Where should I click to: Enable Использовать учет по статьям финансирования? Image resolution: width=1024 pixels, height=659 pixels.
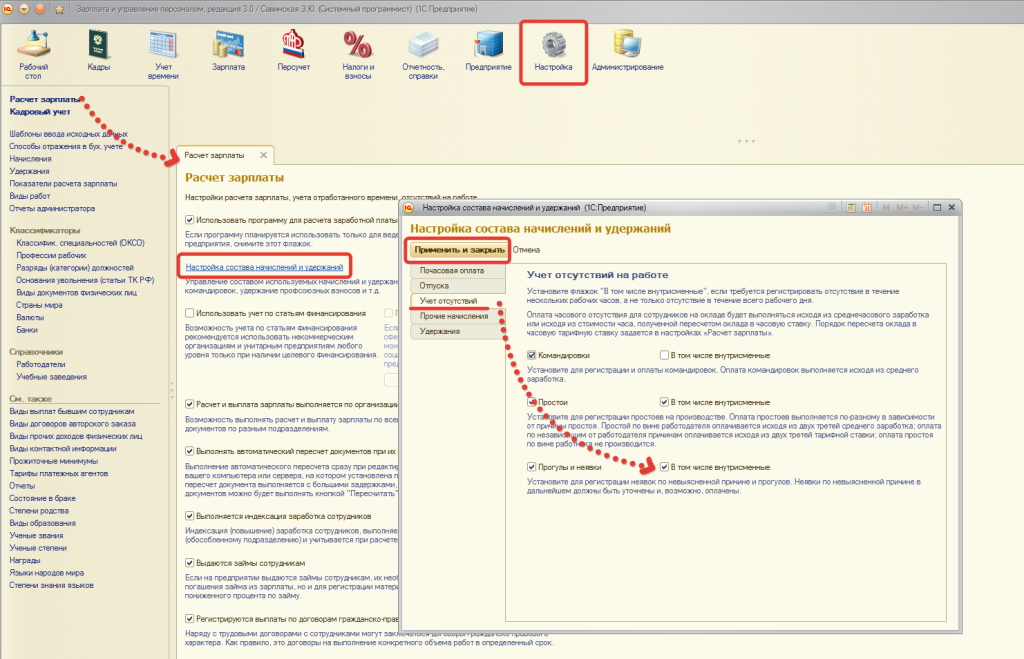[189, 313]
